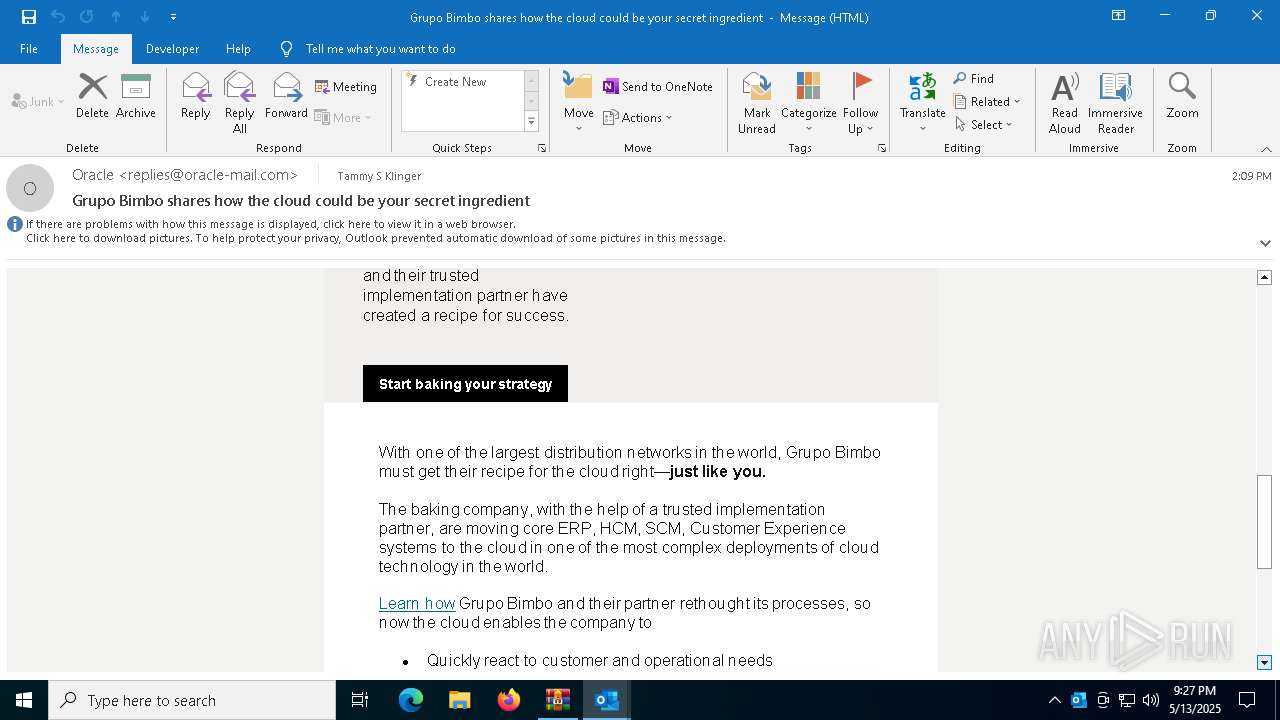This screenshot has height=720, width=1280.
Task: Click the volume tray icon
Action: pos(1151,700)
